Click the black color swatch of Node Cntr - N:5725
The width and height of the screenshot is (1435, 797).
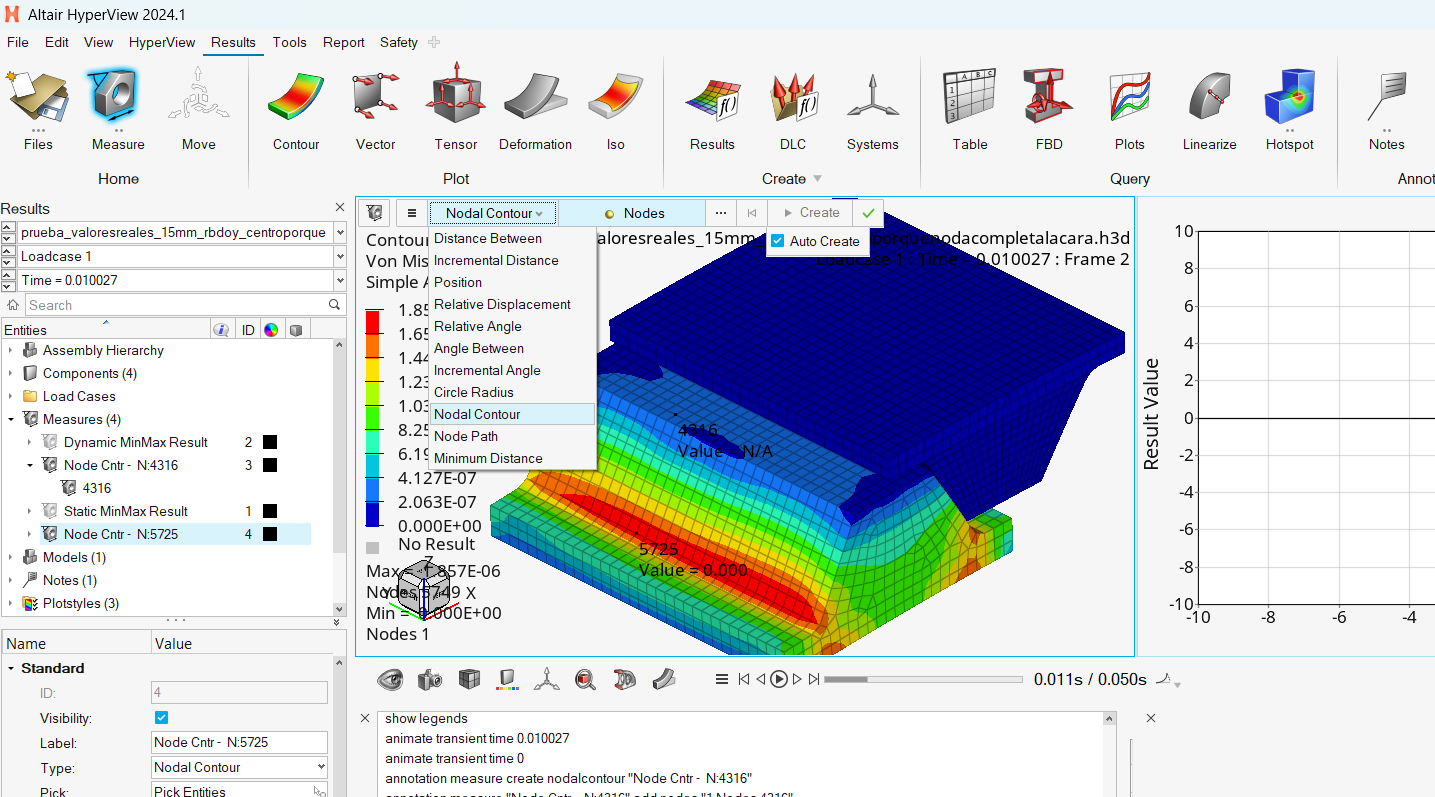(270, 534)
